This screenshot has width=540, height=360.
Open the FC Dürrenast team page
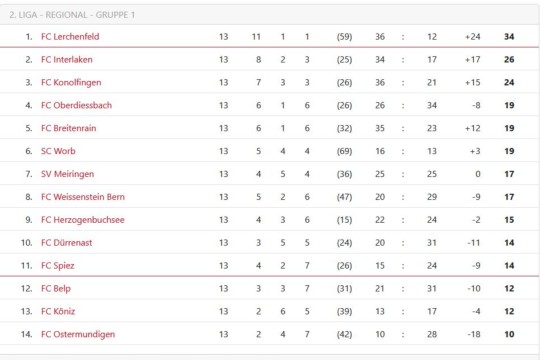tap(67, 243)
